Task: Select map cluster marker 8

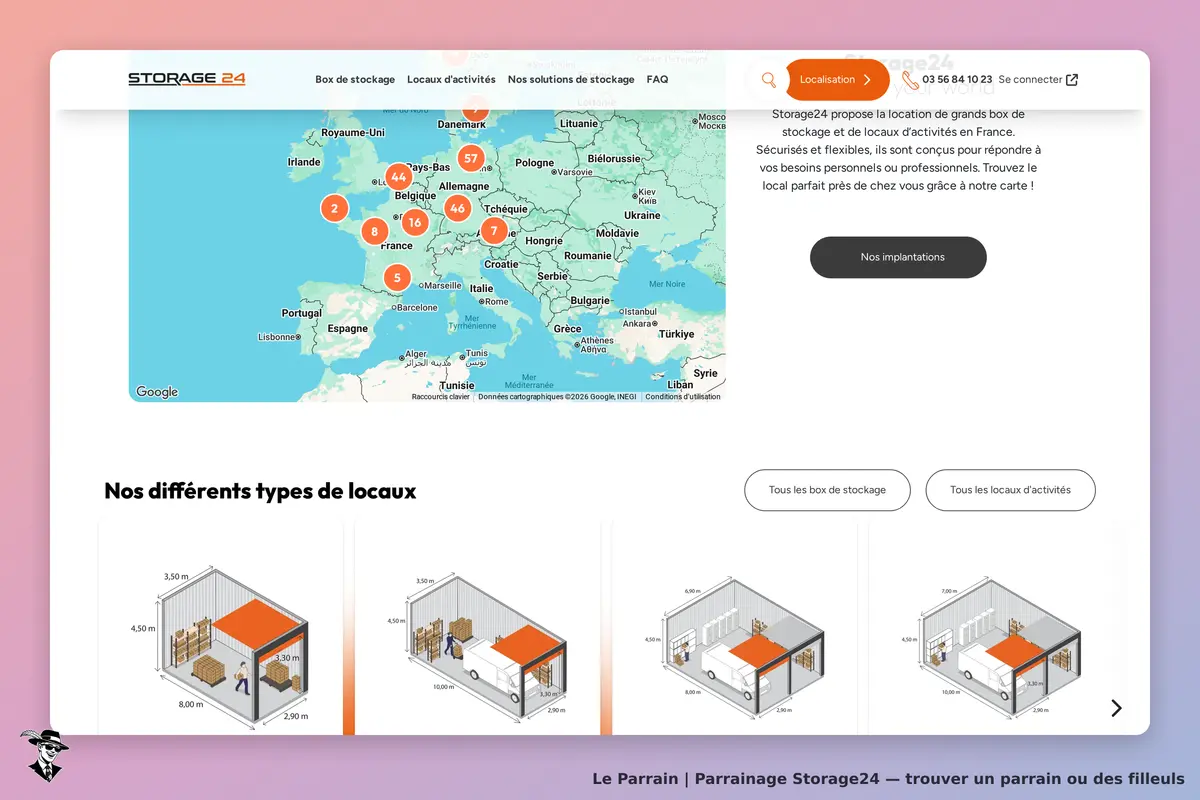Action: (374, 231)
